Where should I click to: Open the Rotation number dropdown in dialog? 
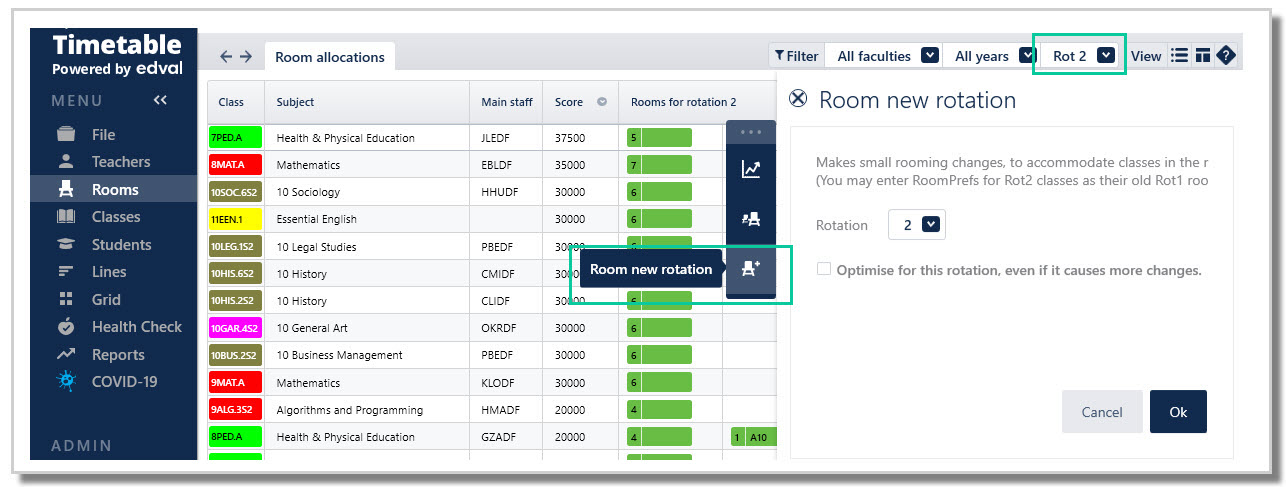(x=917, y=225)
